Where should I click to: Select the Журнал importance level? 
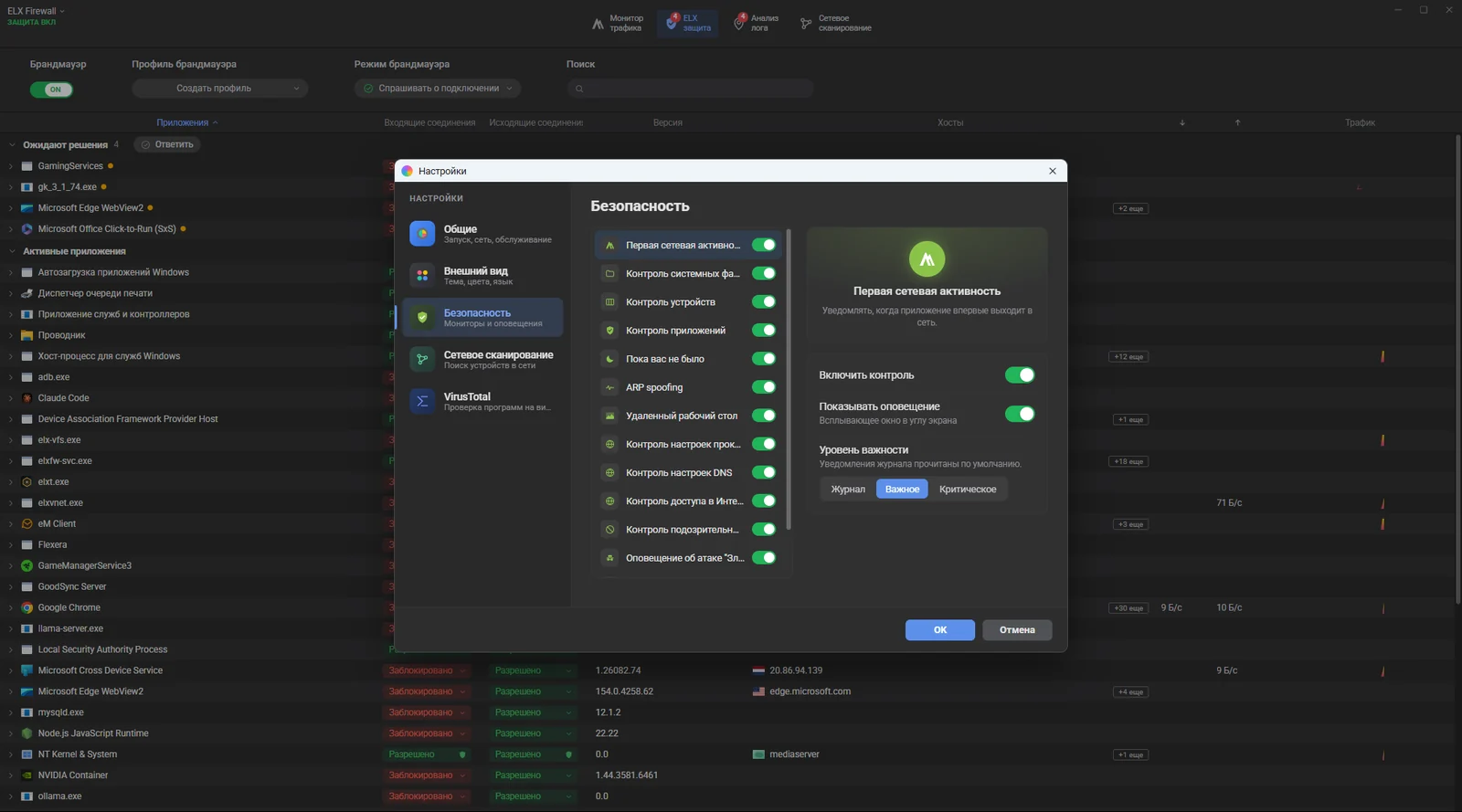(x=848, y=490)
